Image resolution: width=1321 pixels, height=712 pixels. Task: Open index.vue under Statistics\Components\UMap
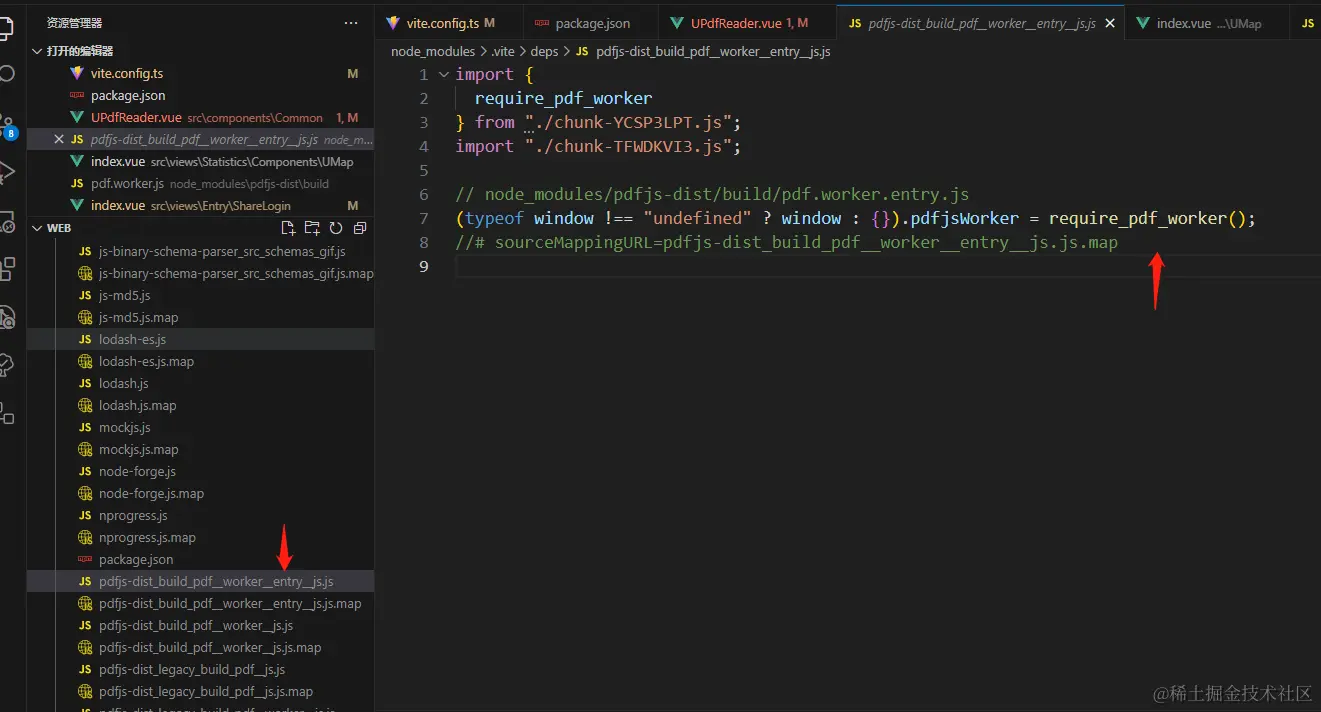[x=200, y=161]
